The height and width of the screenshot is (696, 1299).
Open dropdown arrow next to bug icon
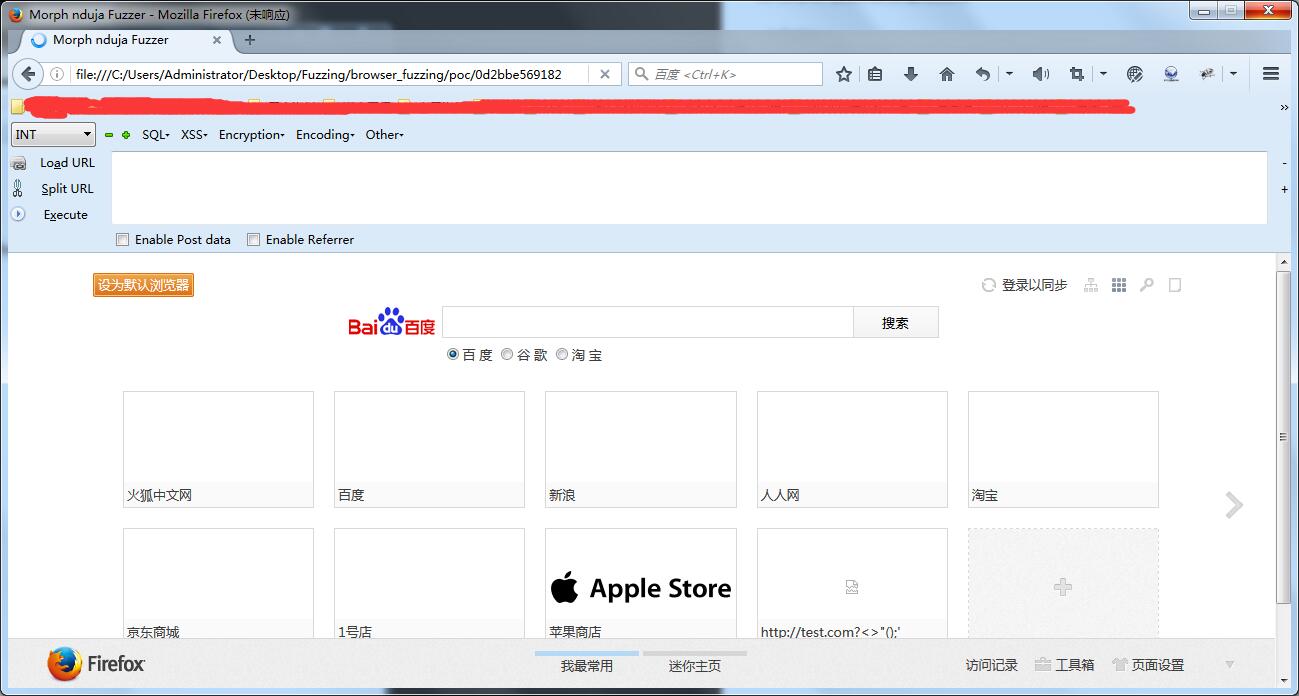click(1233, 74)
